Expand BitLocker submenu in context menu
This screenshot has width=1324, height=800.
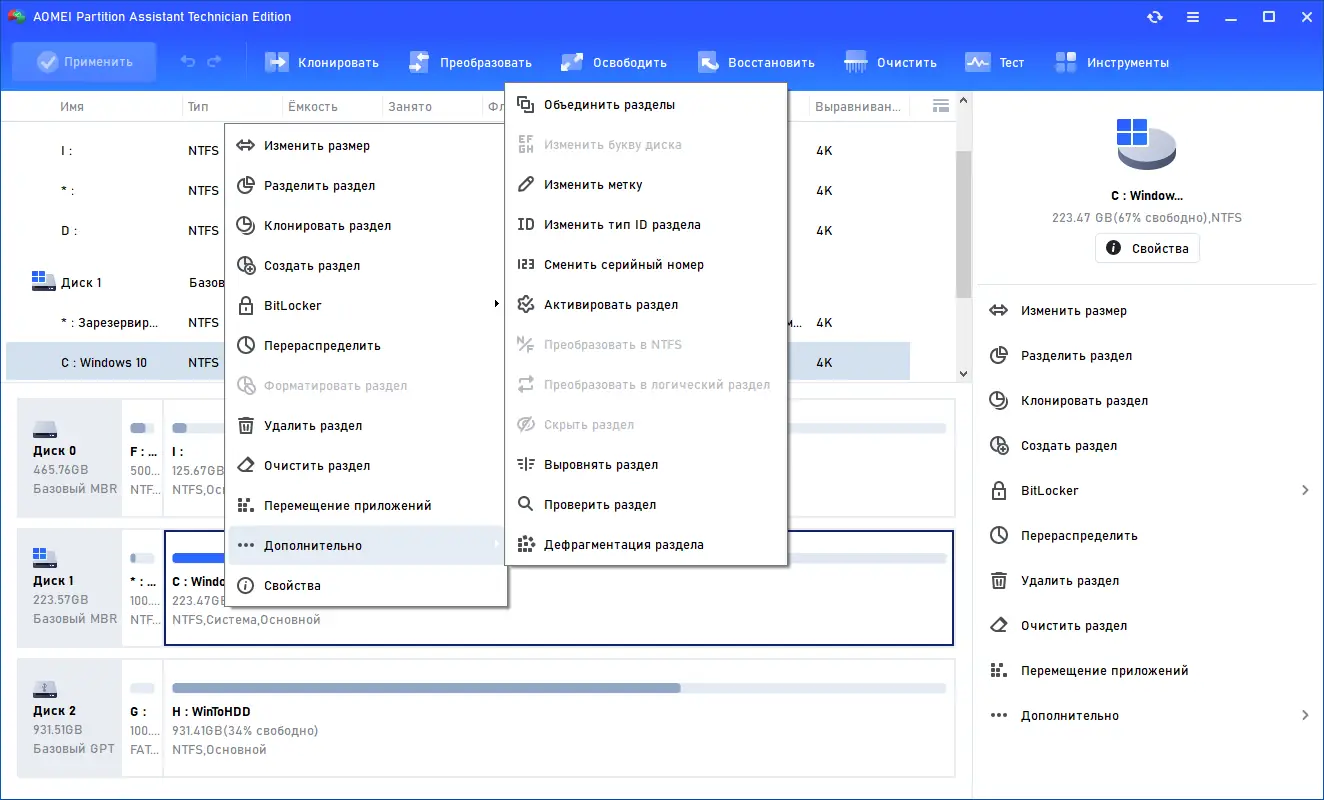pos(366,305)
